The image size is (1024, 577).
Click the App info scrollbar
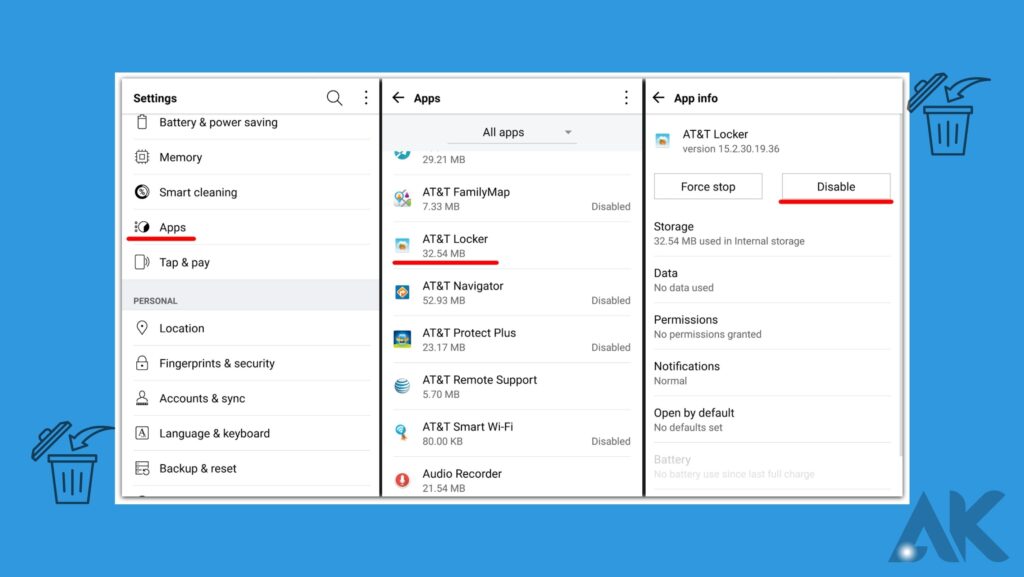tap(901, 285)
